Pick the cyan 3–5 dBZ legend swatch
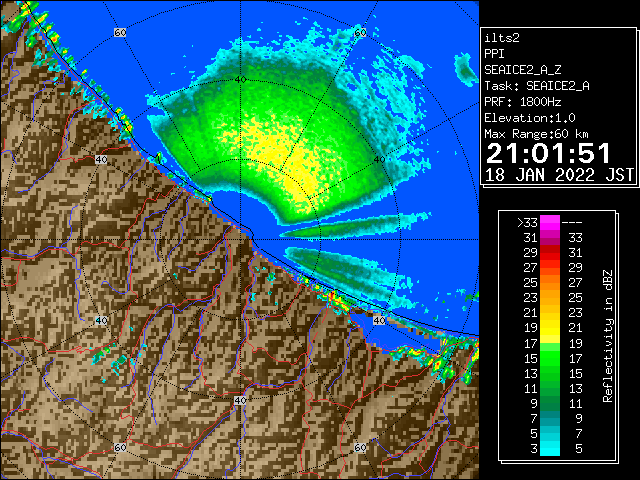640x480 pixels. pyautogui.click(x=550, y=448)
